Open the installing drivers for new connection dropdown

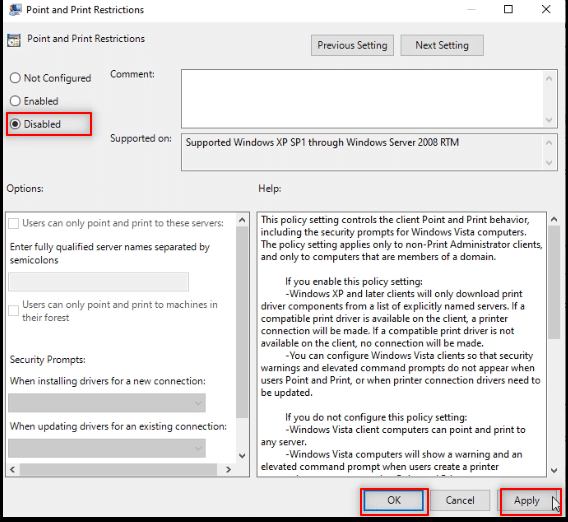(x=107, y=403)
